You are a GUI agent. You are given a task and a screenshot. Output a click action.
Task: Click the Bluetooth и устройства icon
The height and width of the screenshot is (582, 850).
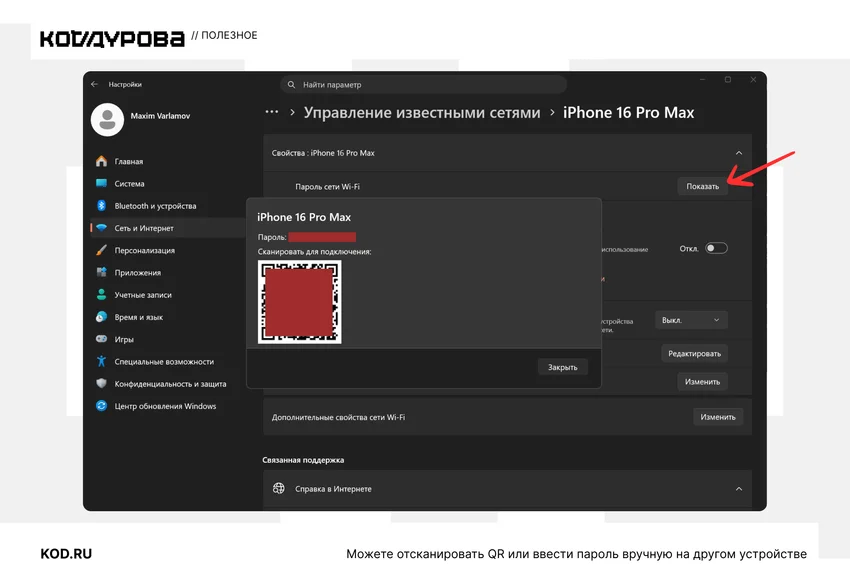click(101, 205)
